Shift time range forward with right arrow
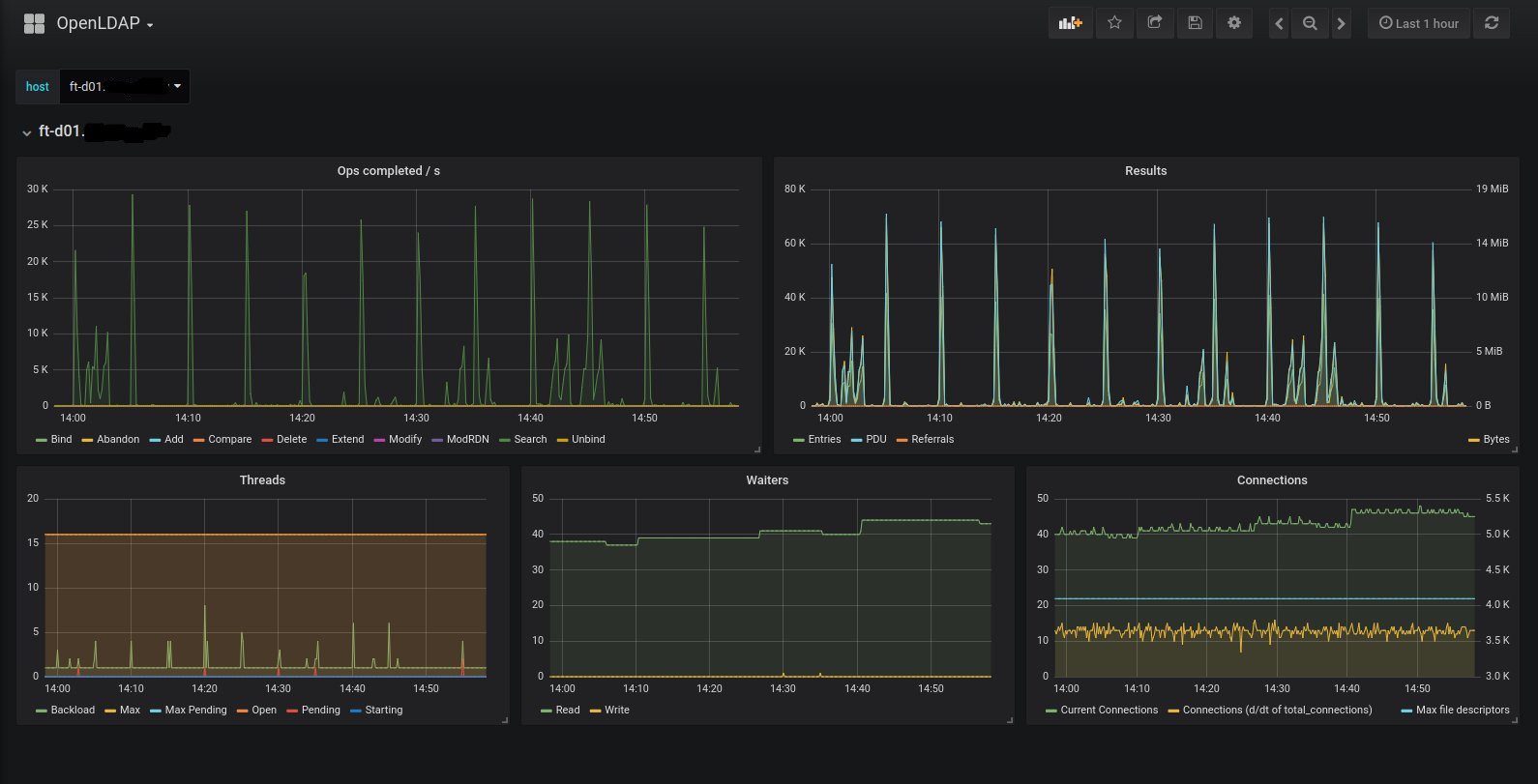 point(1341,23)
